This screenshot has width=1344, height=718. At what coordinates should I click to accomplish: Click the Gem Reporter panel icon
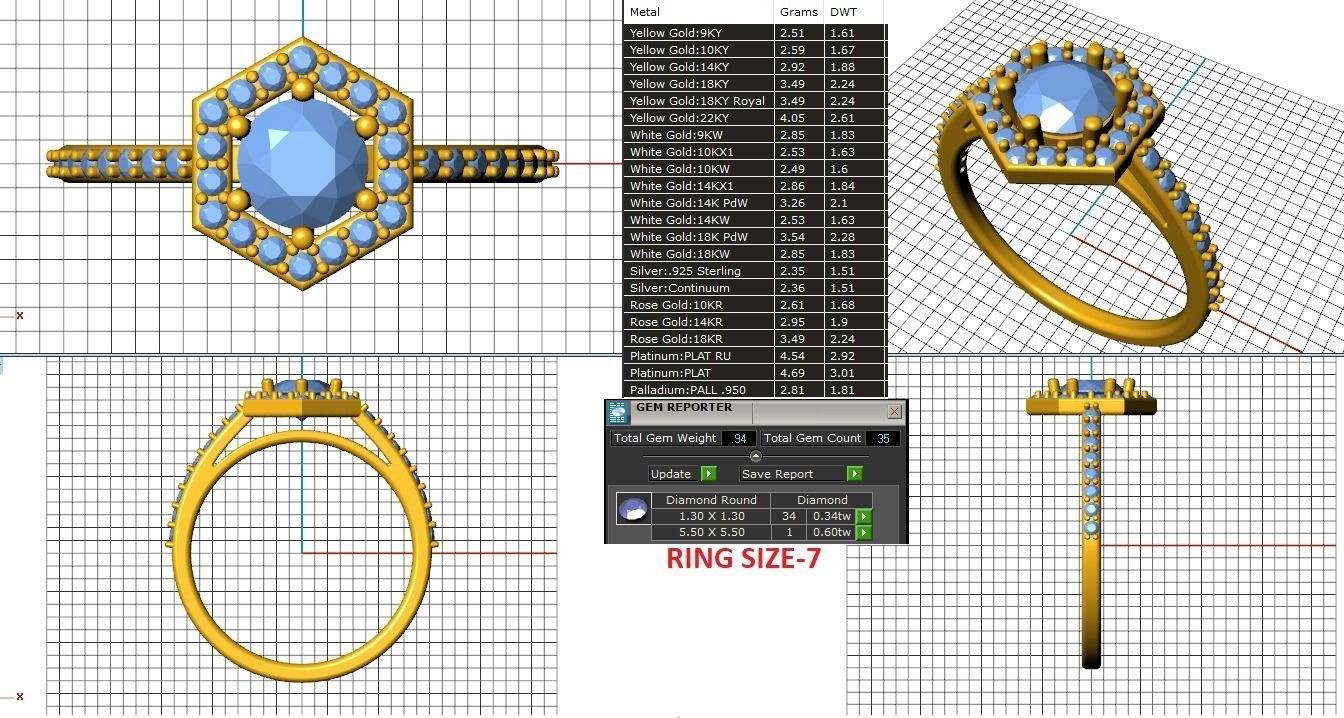pos(619,411)
